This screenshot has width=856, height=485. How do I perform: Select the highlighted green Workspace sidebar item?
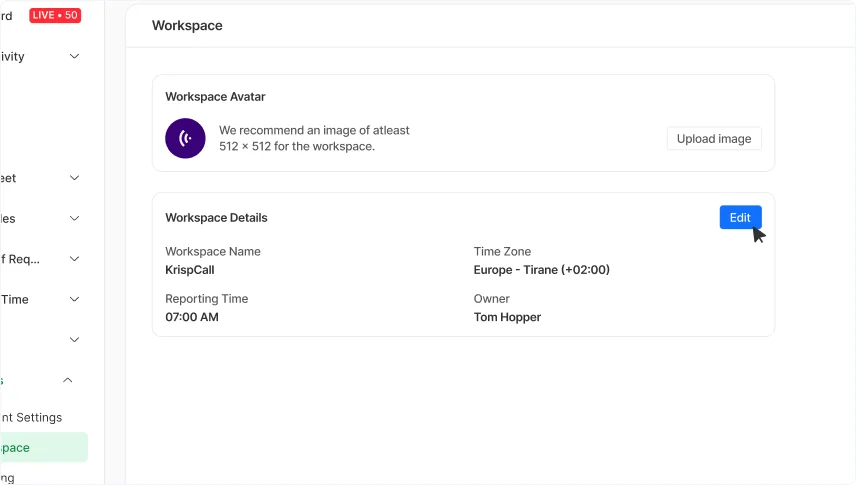click(40, 448)
